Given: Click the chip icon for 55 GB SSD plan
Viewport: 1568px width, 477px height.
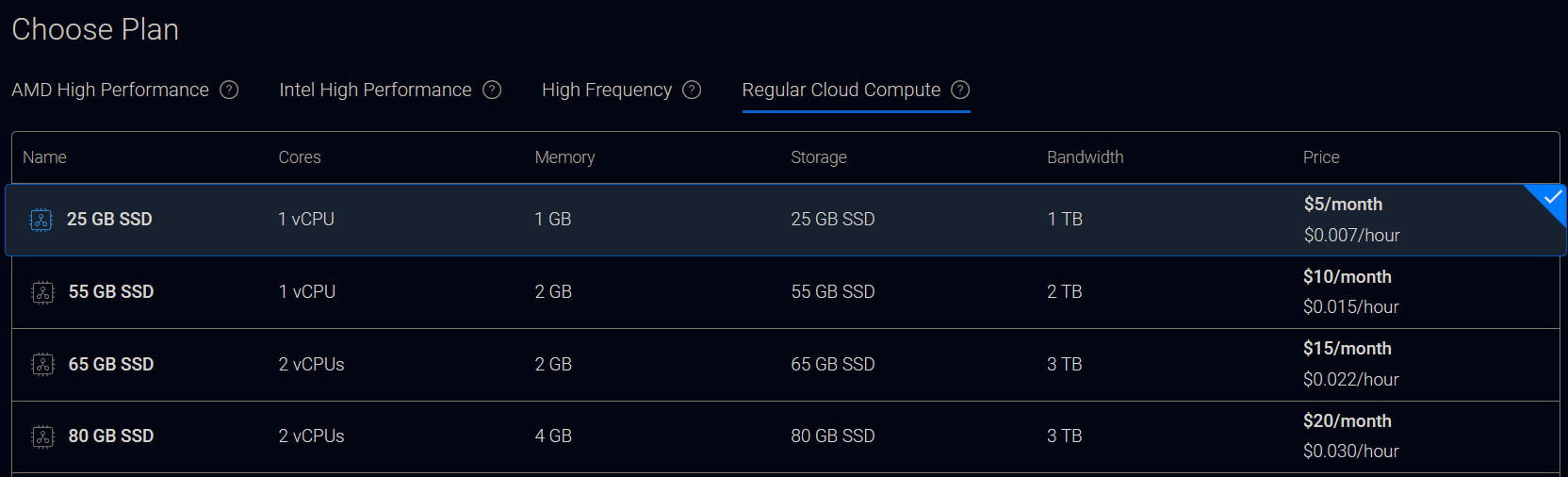Looking at the screenshot, I should 43,292.
